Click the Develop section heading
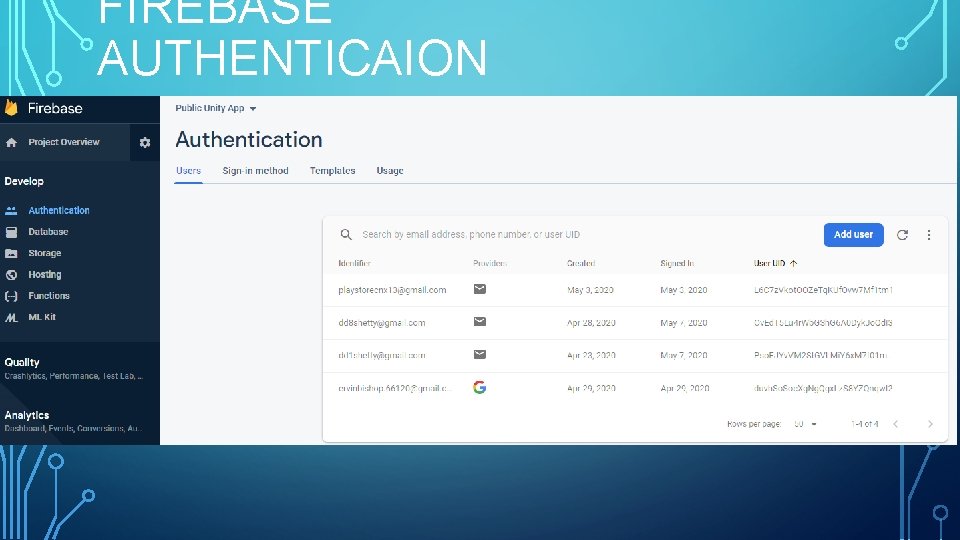The height and width of the screenshot is (540, 960). pyautogui.click(x=24, y=181)
